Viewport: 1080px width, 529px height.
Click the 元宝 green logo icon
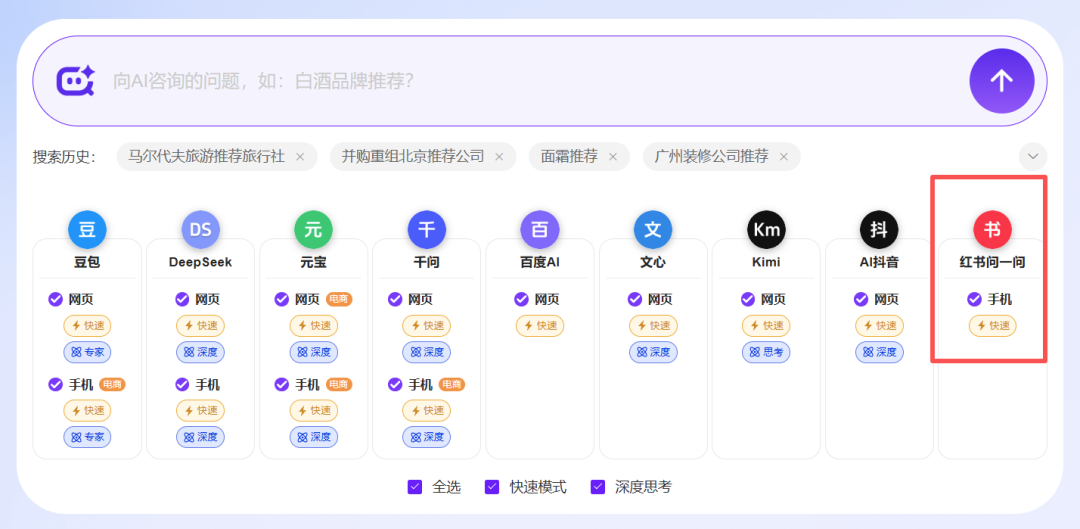313,229
